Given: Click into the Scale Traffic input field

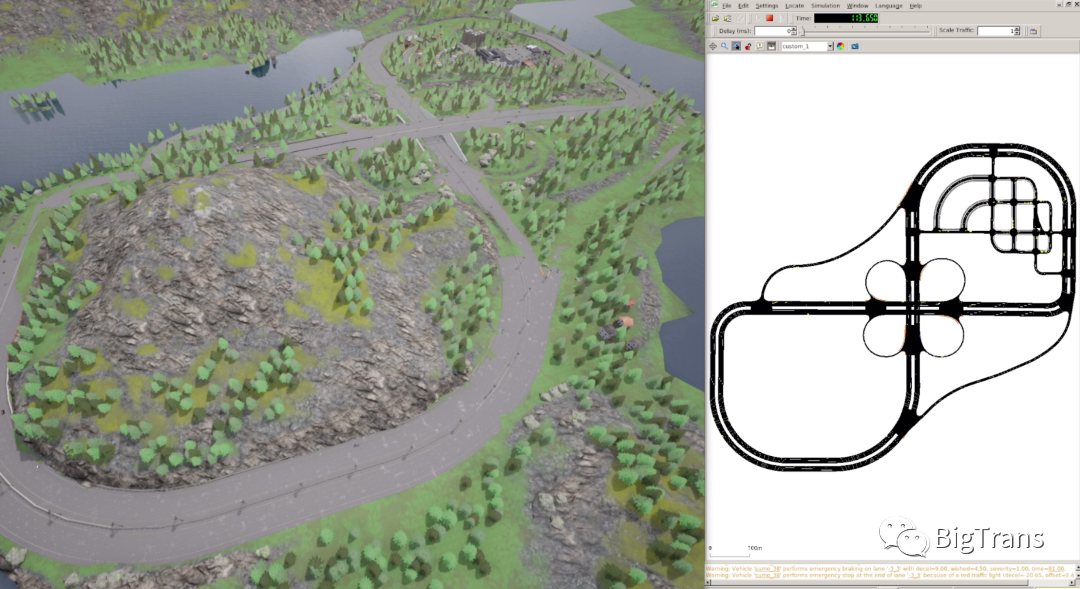Looking at the screenshot, I should tap(995, 31).
